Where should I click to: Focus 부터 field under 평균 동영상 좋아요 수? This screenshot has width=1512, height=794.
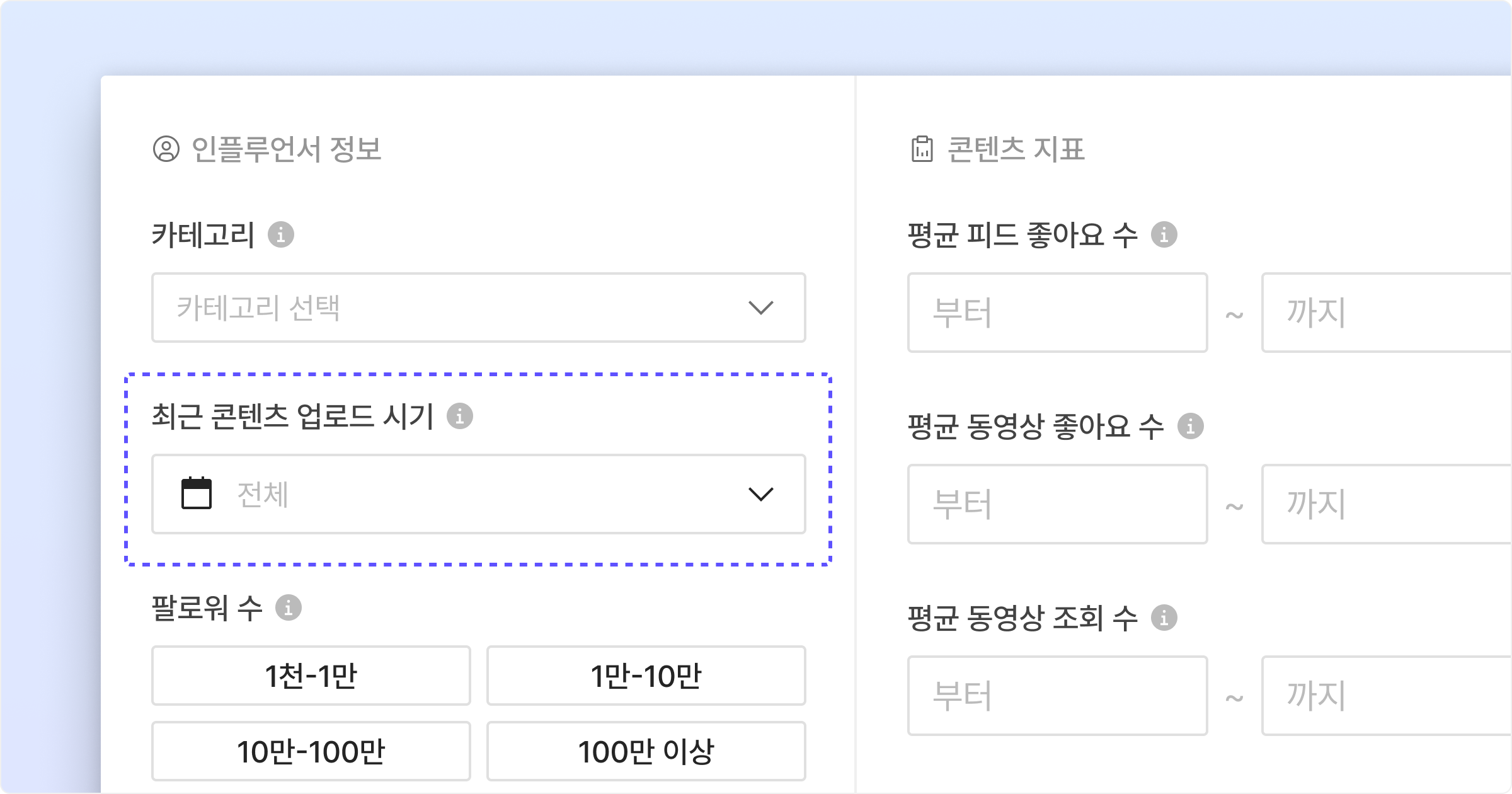click(1057, 504)
